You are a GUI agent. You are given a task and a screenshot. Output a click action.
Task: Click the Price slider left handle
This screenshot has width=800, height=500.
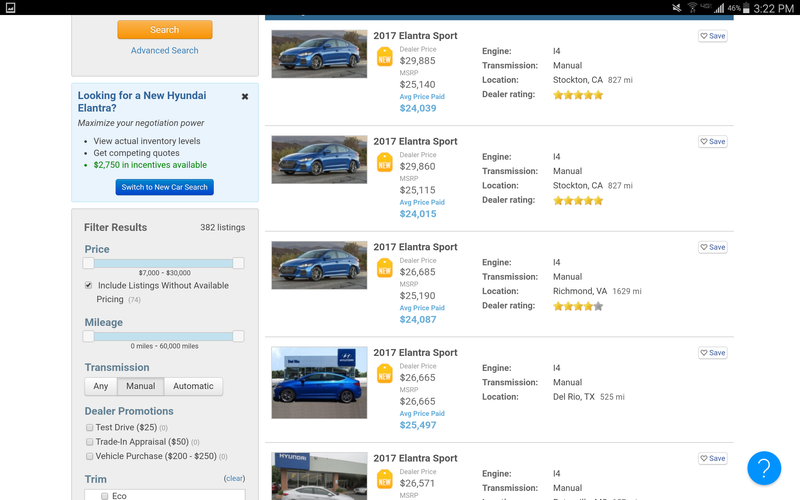[88, 263]
